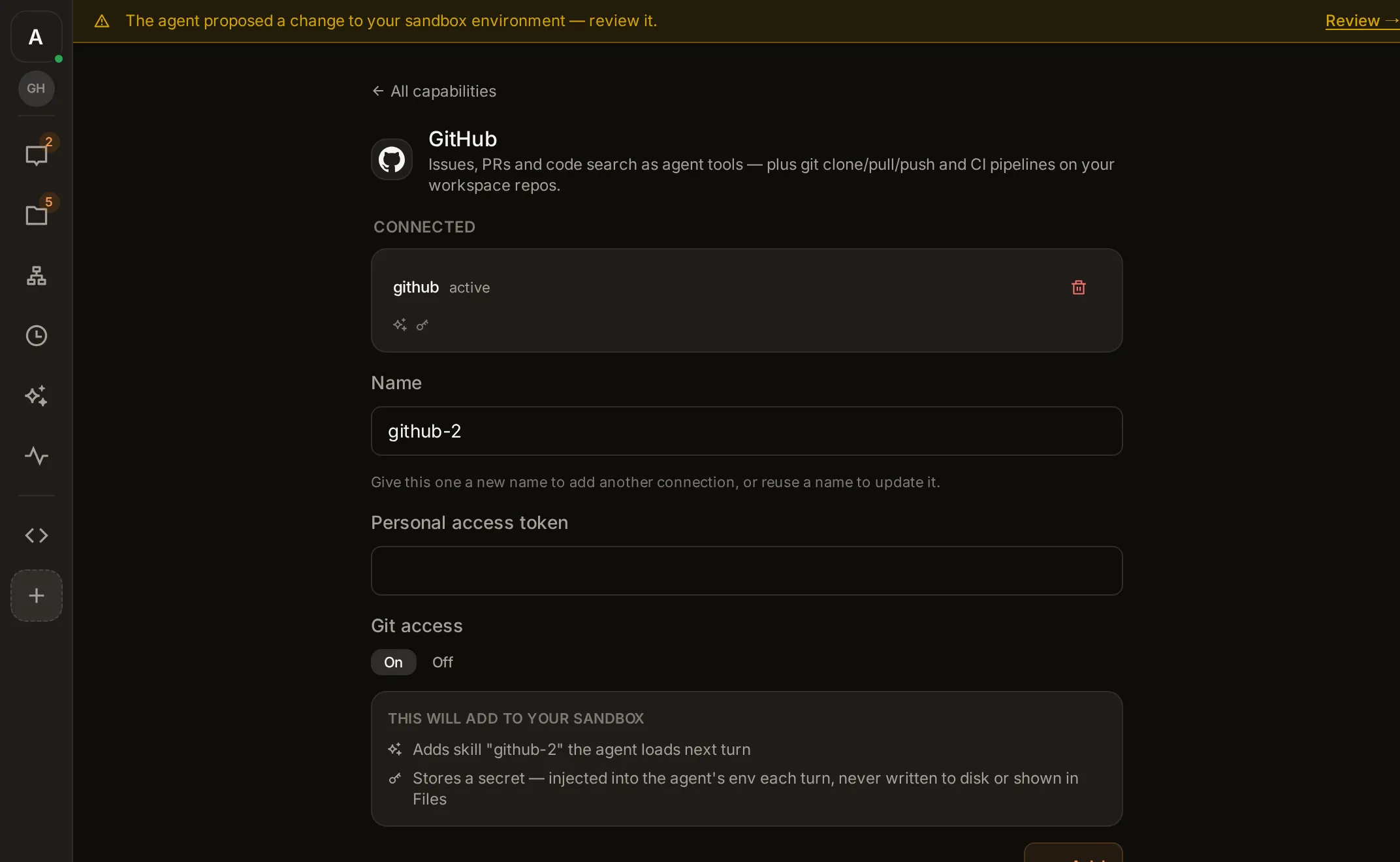Click the plus add button in sidebar
Viewport: 1400px width, 862px height.
click(x=36, y=596)
